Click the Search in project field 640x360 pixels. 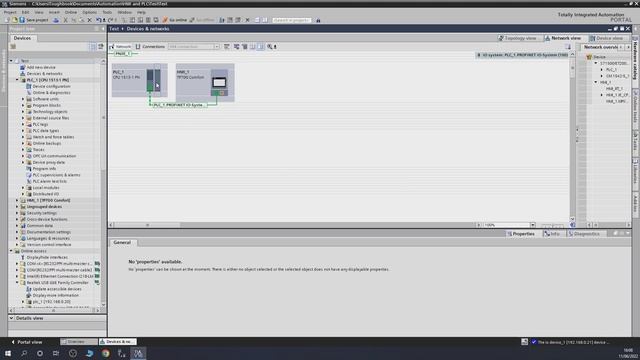click(x=292, y=20)
